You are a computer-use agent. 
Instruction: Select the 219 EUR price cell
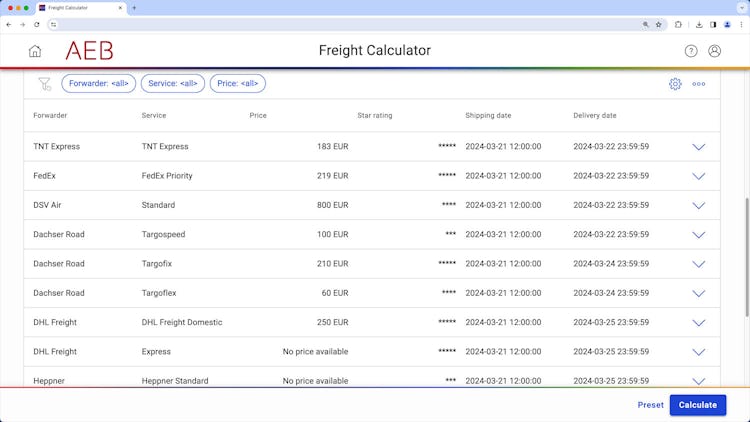(332, 176)
